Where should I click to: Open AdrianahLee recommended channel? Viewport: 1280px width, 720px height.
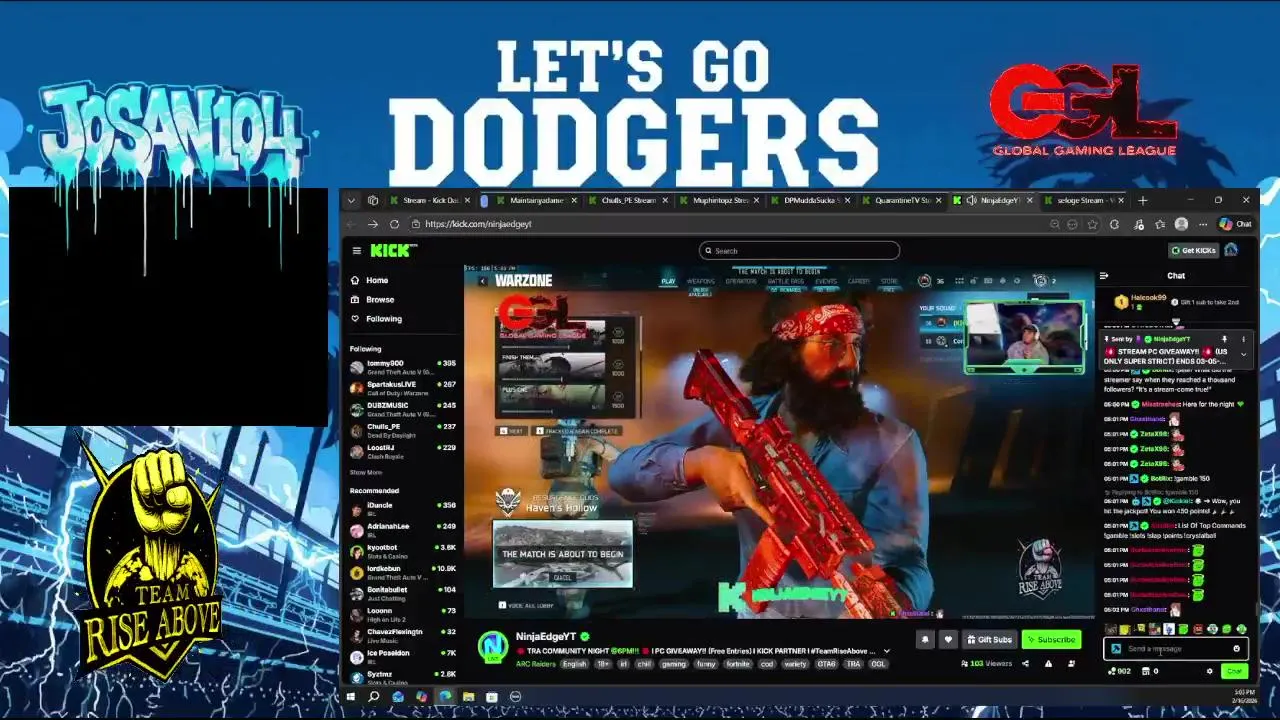(x=403, y=529)
